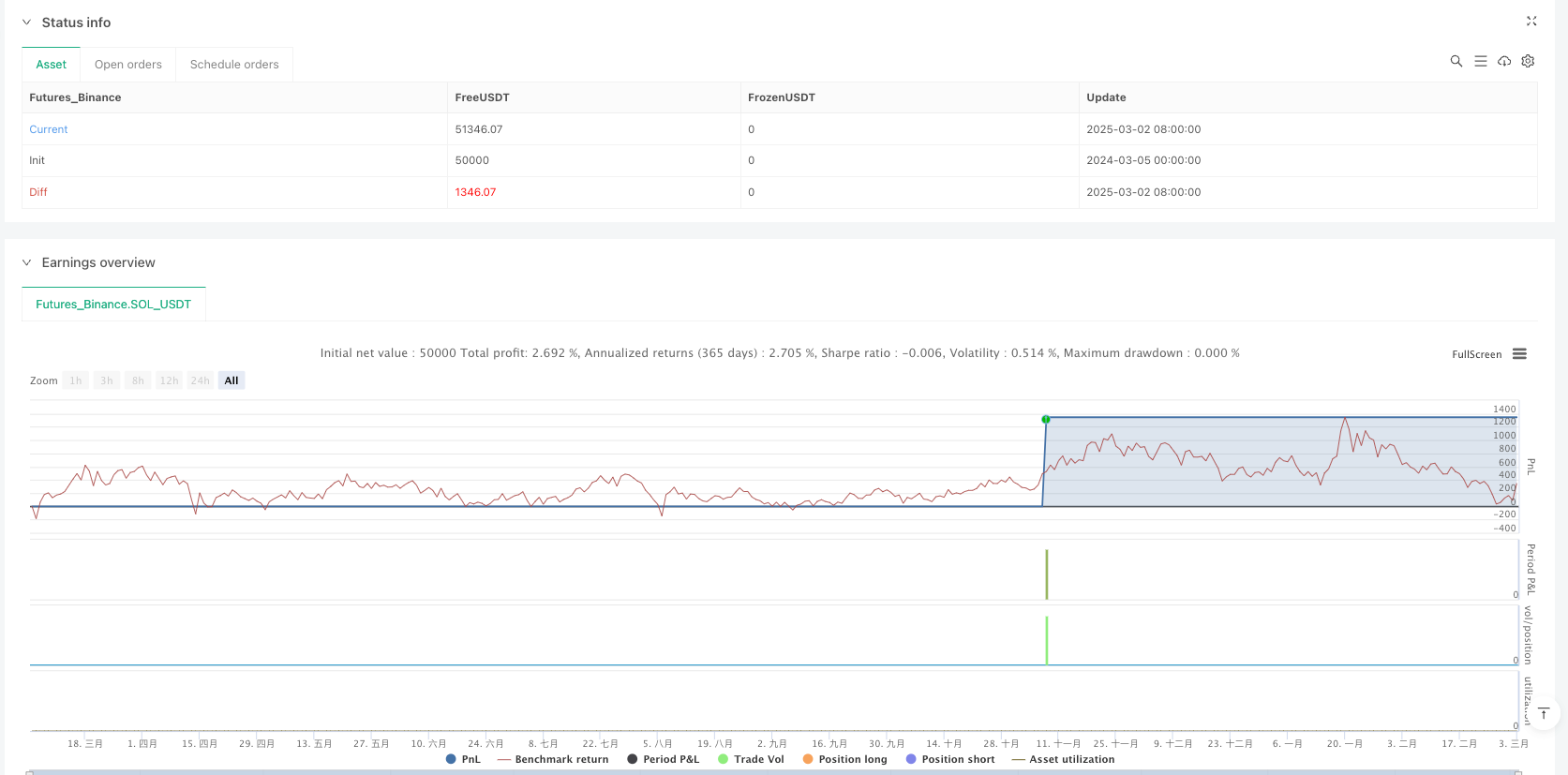
Task: Click the search icon above the asset table
Action: click(1456, 61)
